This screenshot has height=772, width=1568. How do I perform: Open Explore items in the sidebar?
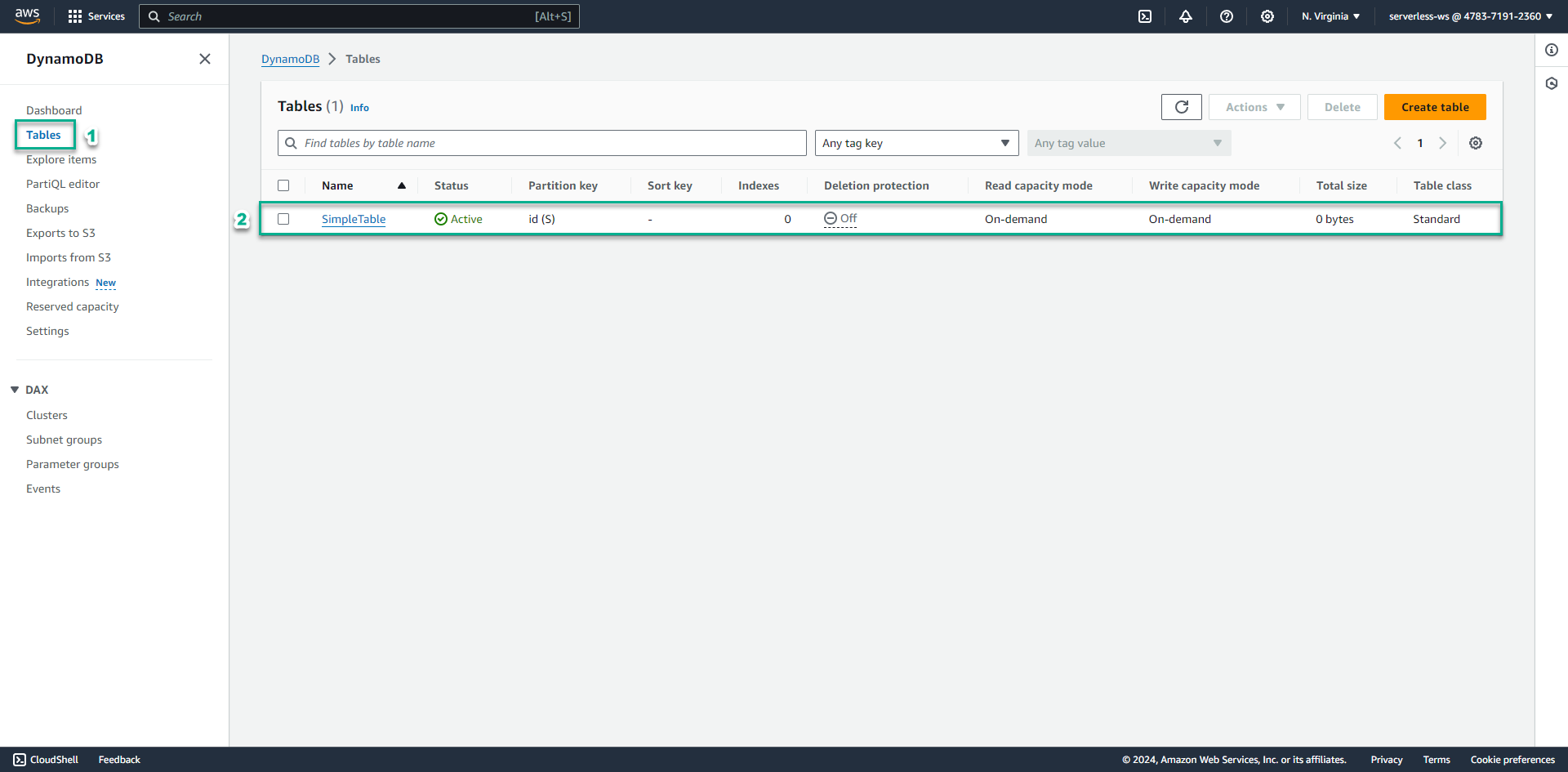[x=61, y=159]
